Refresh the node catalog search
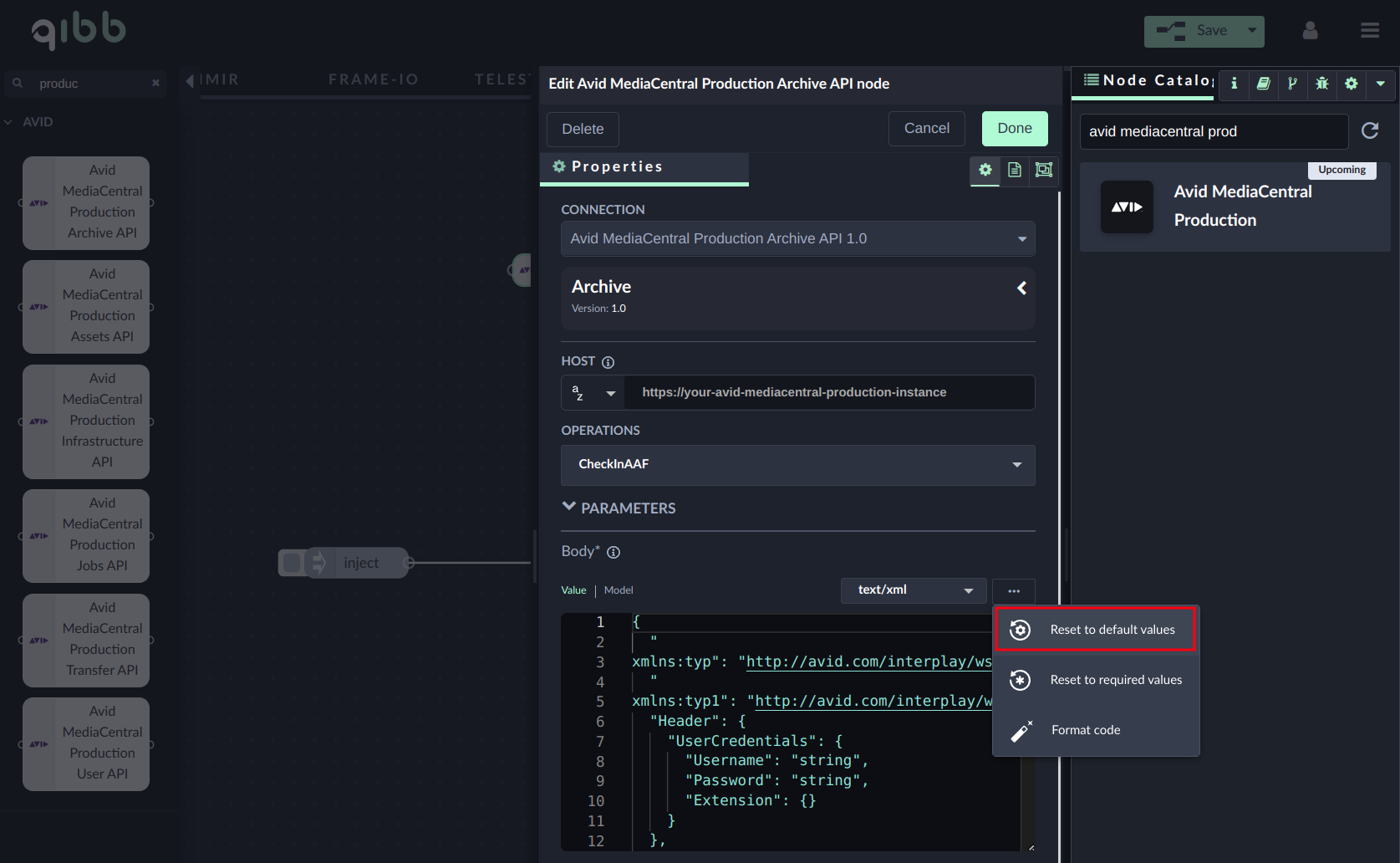The height and width of the screenshot is (863, 1400). [1370, 130]
